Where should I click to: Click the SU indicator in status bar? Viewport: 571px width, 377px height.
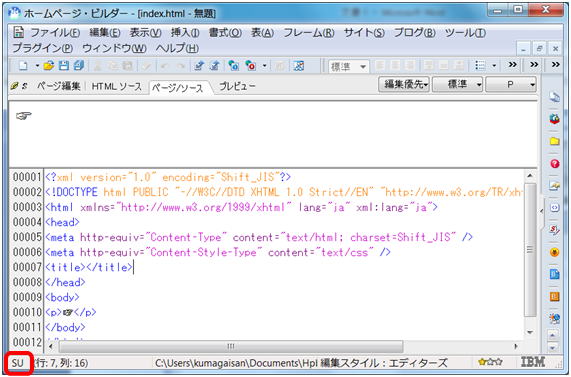point(17,363)
